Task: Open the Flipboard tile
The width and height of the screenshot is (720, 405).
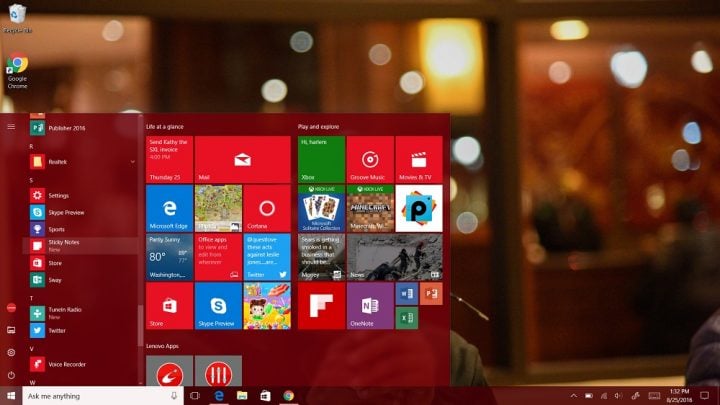Action: 321,306
